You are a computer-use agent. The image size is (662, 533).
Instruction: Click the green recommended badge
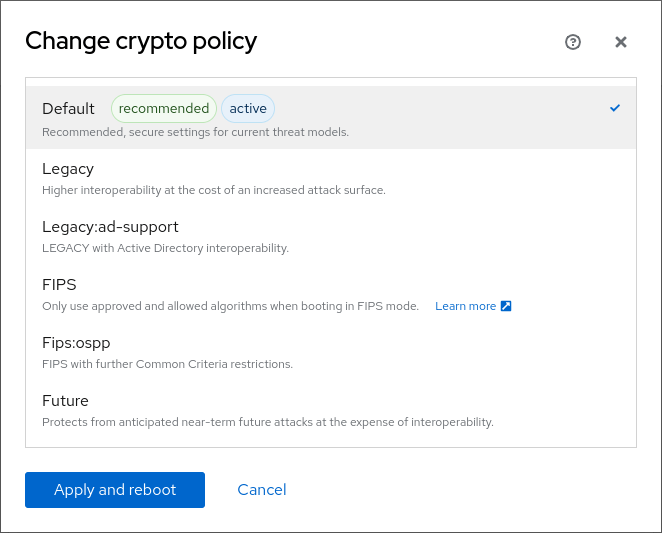[x=163, y=109]
